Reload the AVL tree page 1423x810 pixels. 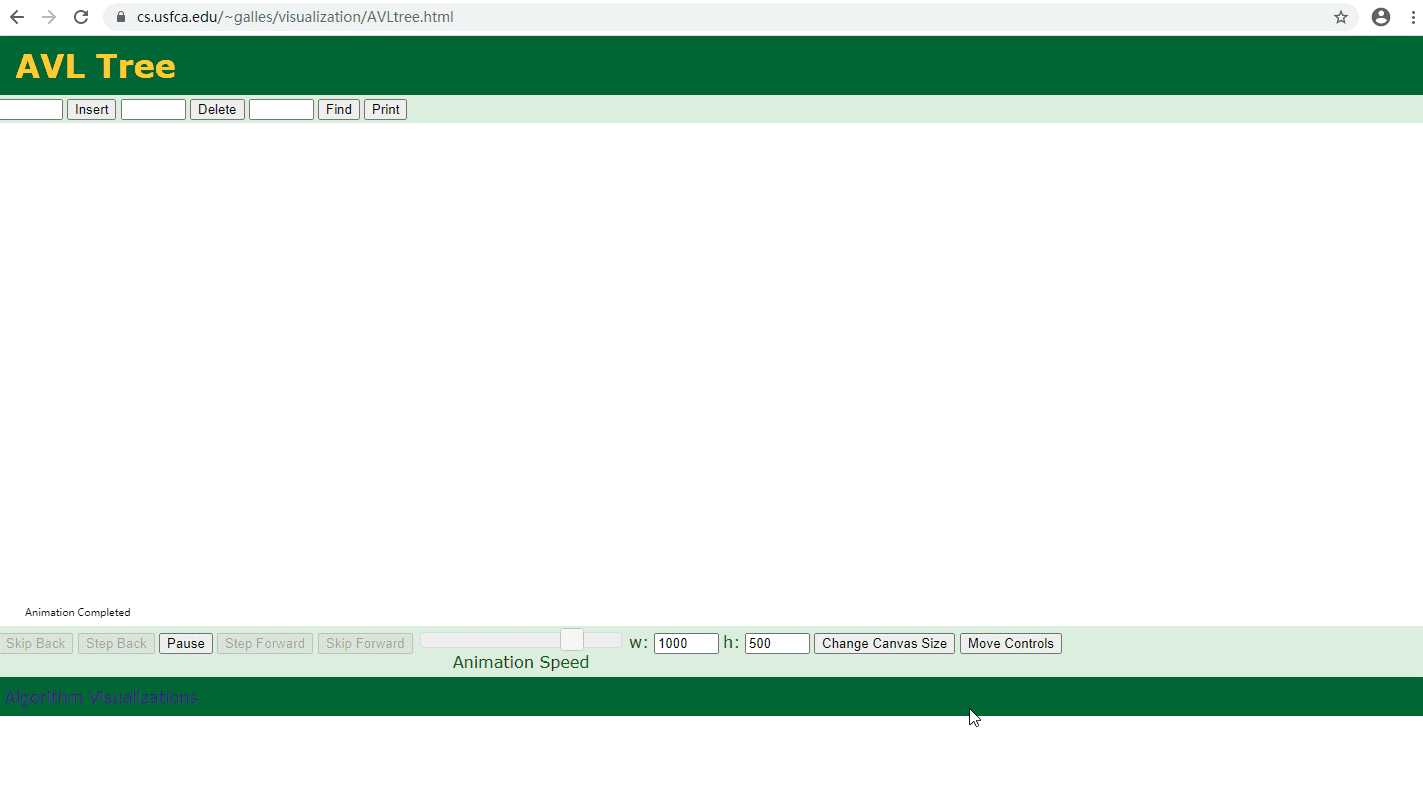(81, 17)
